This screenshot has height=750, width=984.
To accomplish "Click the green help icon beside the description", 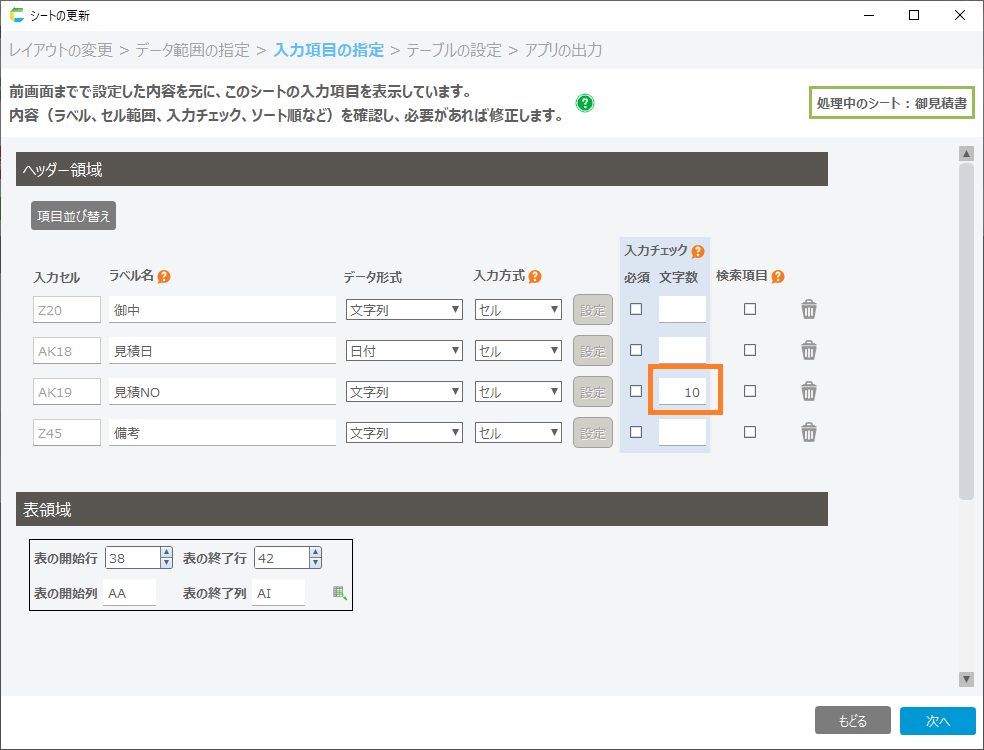I will pos(585,103).
